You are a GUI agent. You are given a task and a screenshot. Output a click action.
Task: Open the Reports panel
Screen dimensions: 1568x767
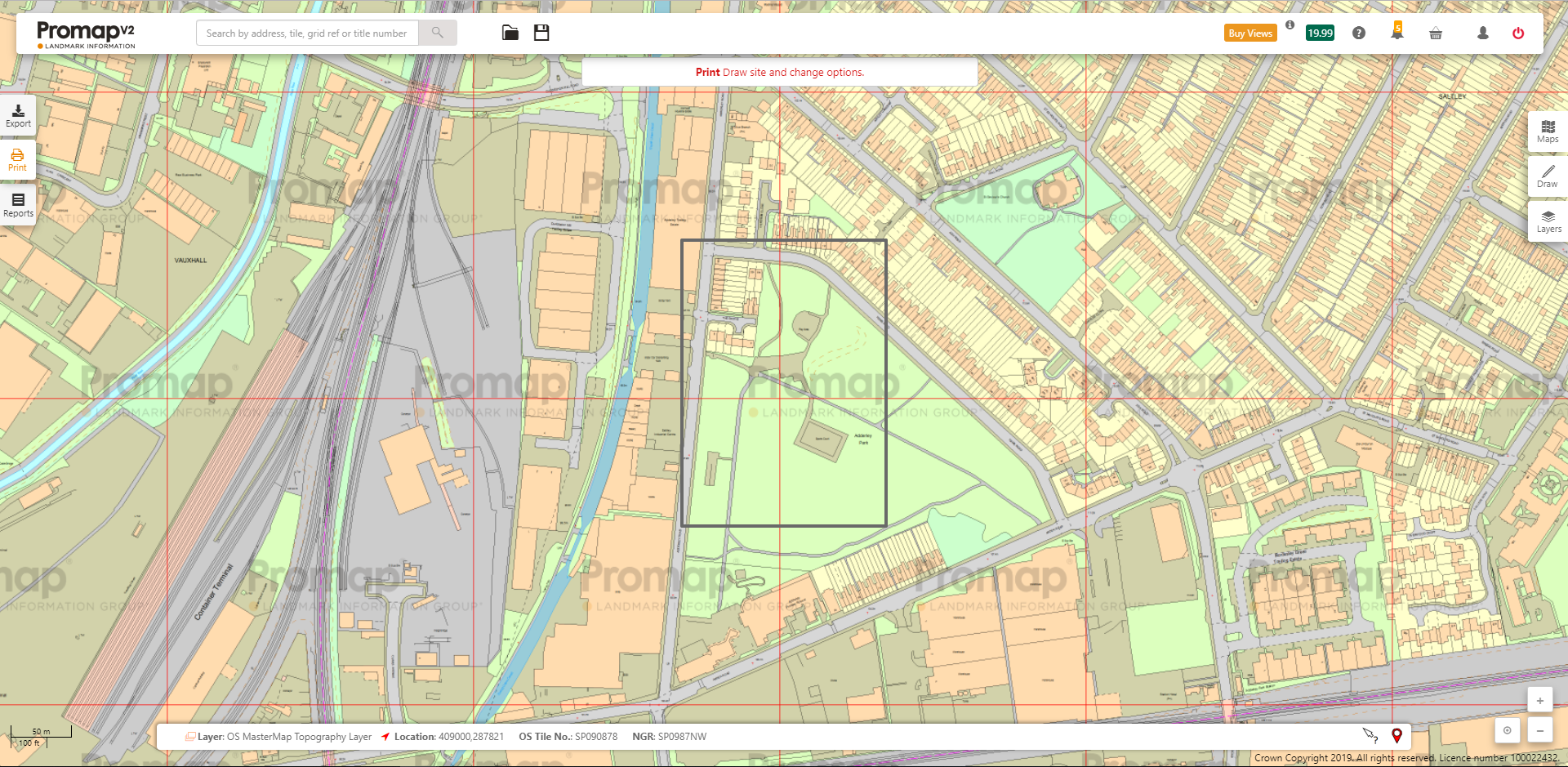coord(18,205)
